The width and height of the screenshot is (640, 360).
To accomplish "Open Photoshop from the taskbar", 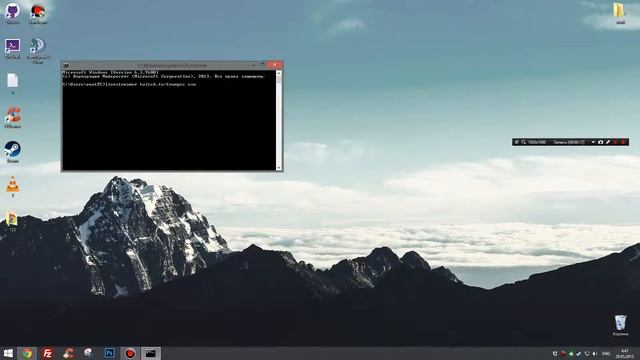I will (110, 353).
